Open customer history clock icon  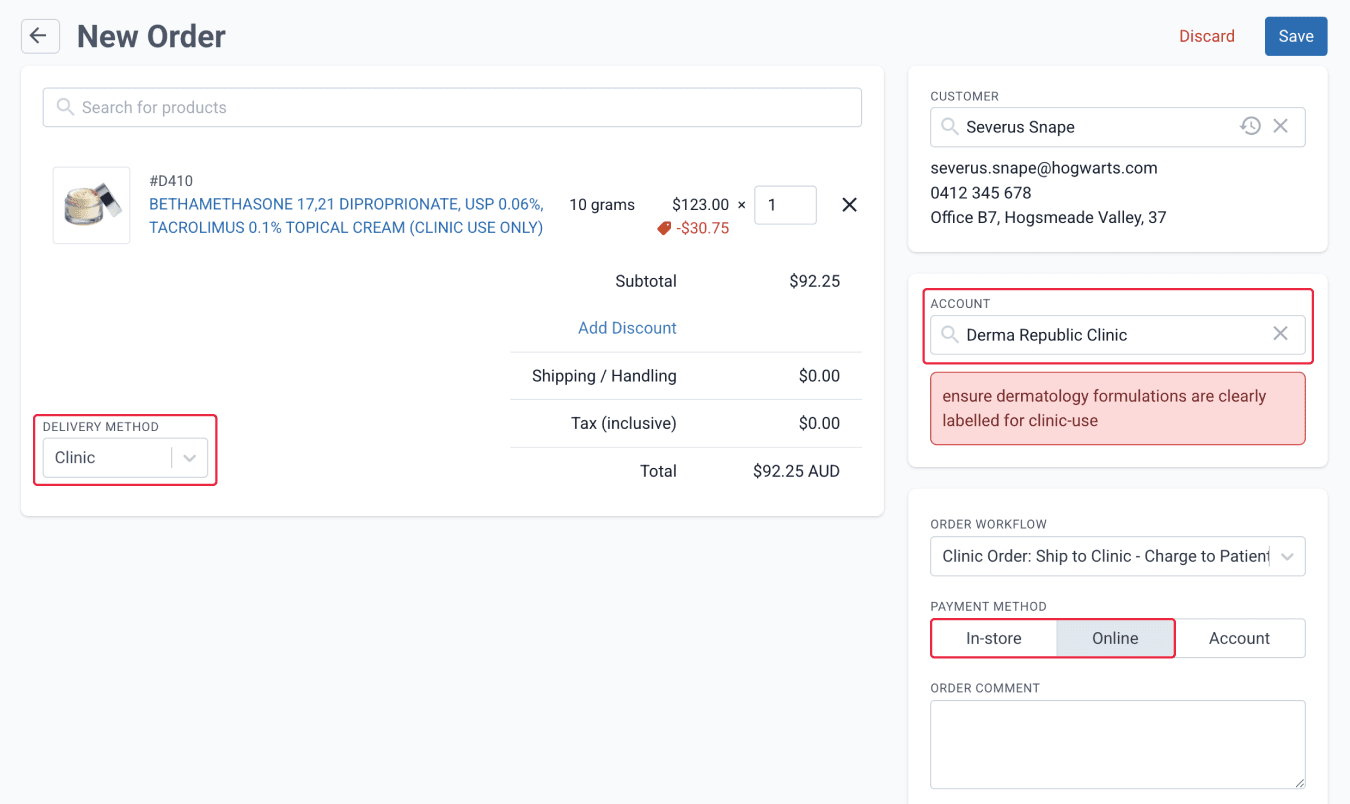pos(1250,127)
